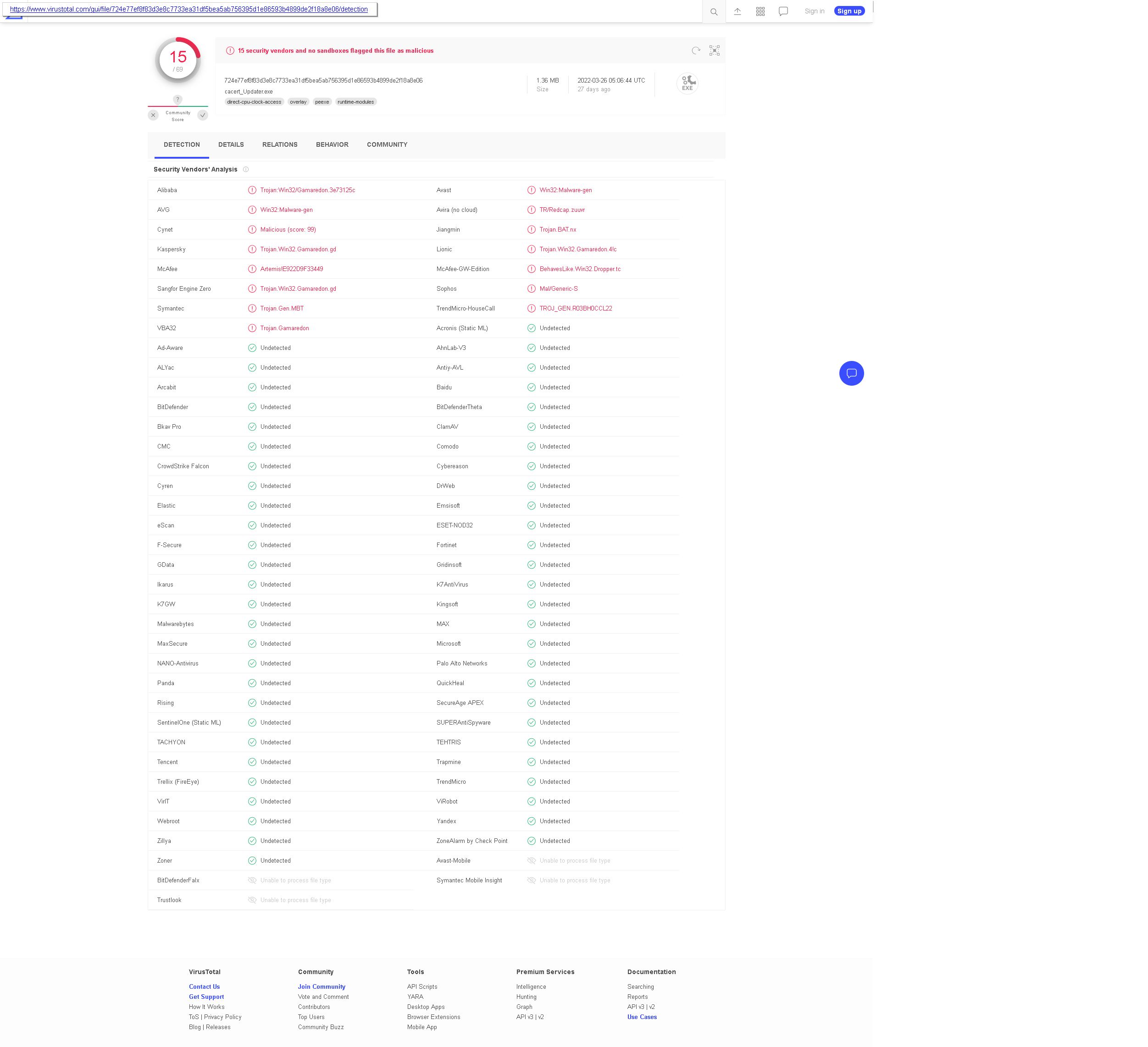Open Intelligence premium services link

531,986
